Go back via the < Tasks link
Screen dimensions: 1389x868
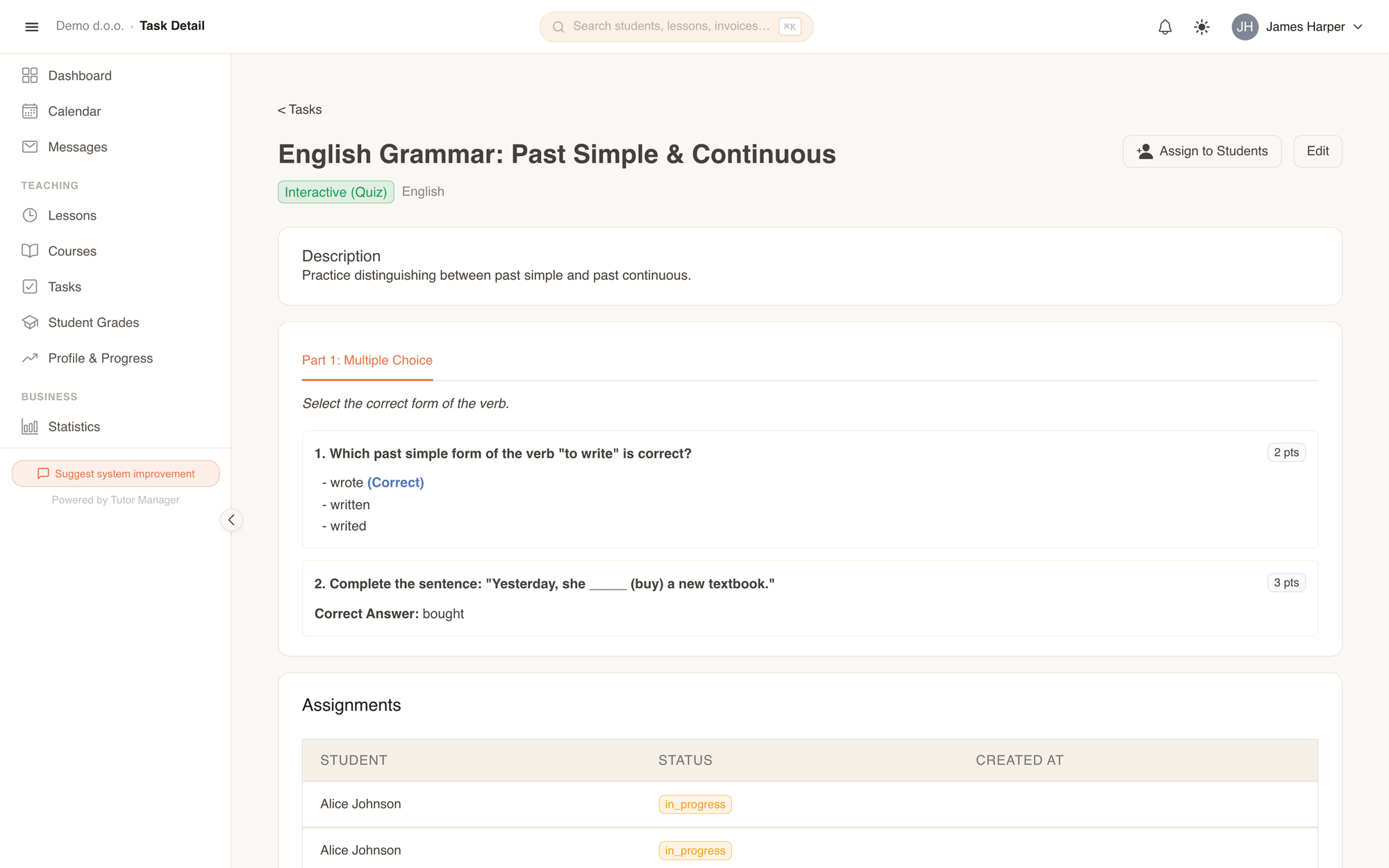coord(299,110)
